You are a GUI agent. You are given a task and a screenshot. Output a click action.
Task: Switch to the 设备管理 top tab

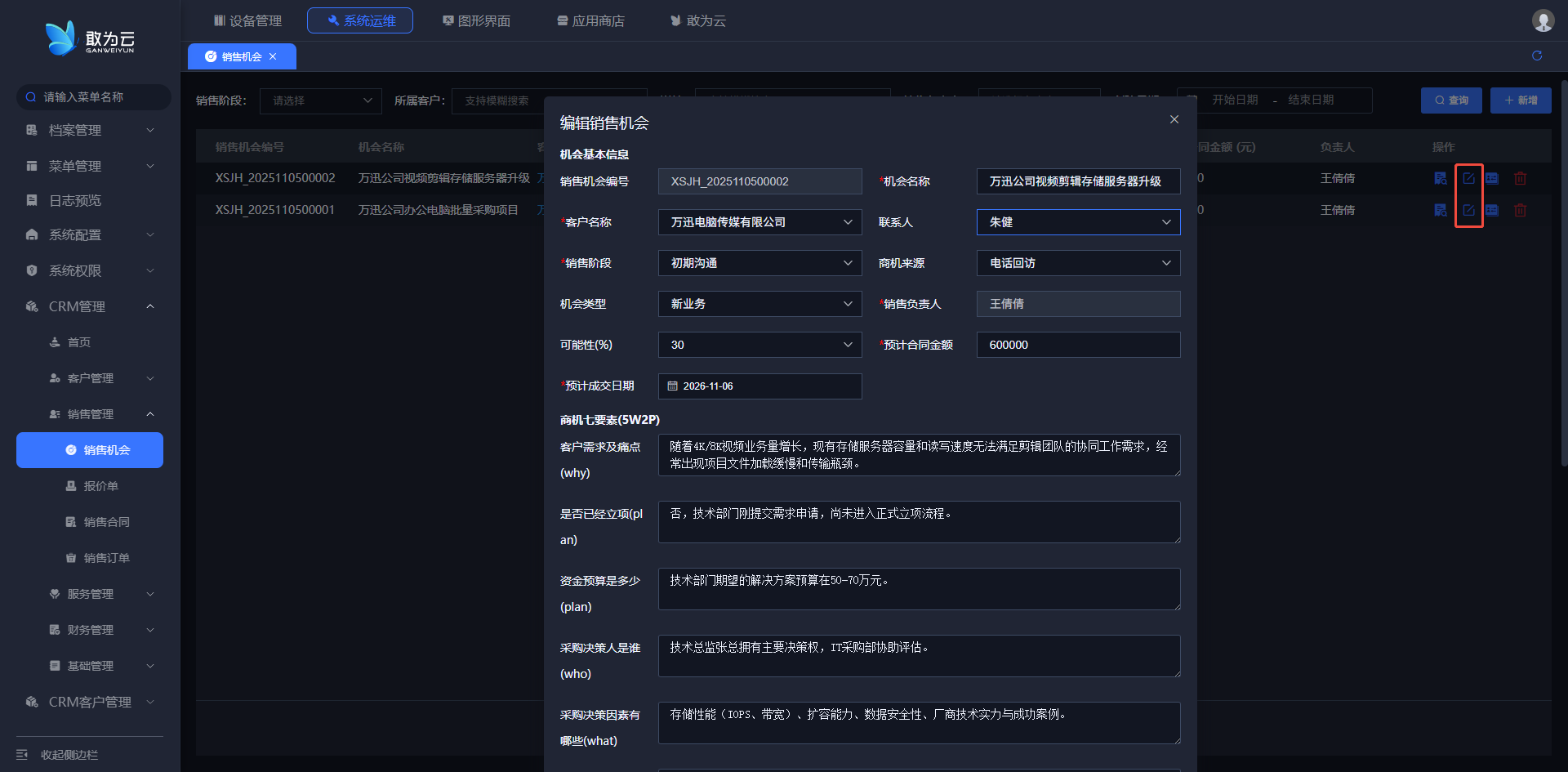tap(247, 20)
